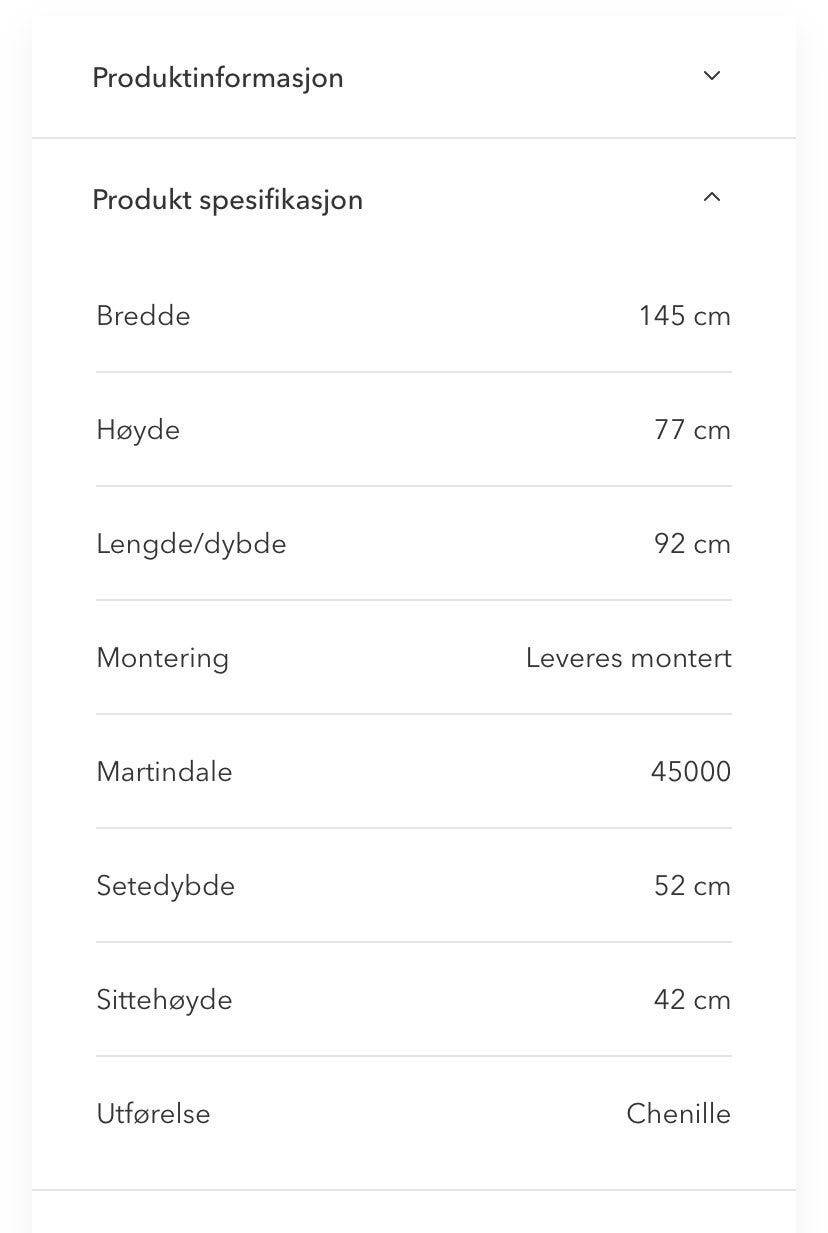Select the Sittehøyde label

[164, 1000]
